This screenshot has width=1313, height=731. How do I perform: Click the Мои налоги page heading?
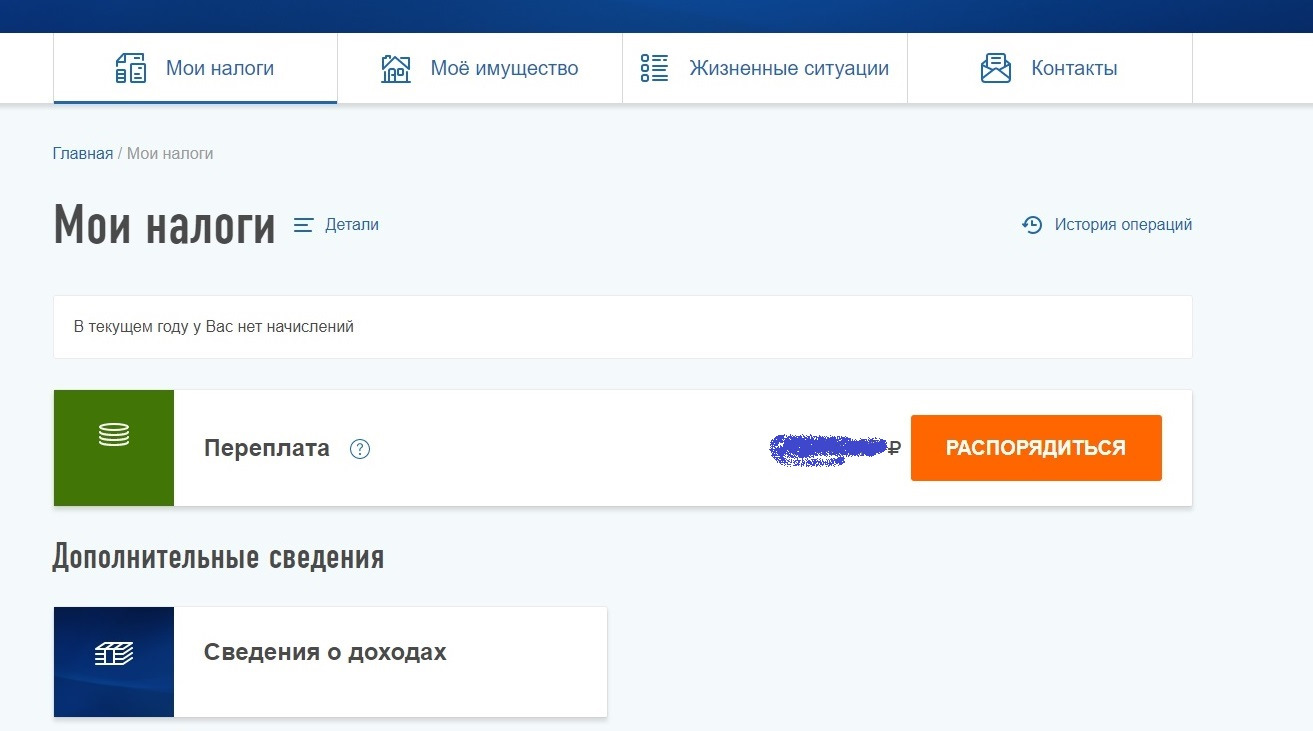164,225
